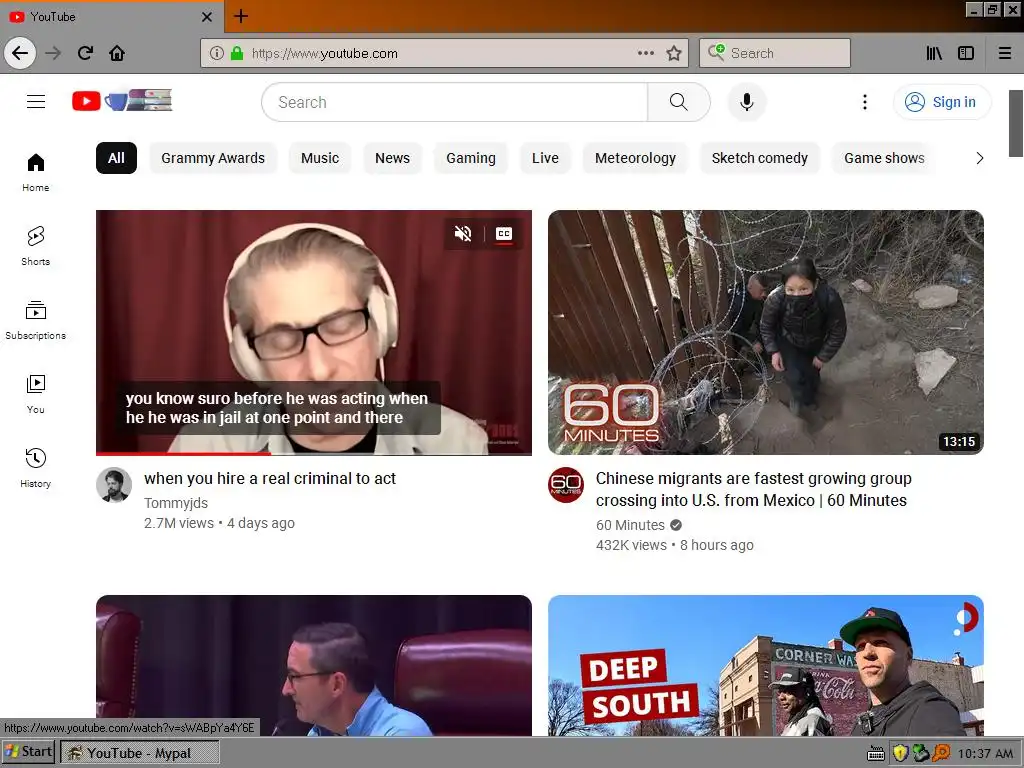Select the Game shows chip
Viewport: 1024px width, 768px height.
point(884,158)
